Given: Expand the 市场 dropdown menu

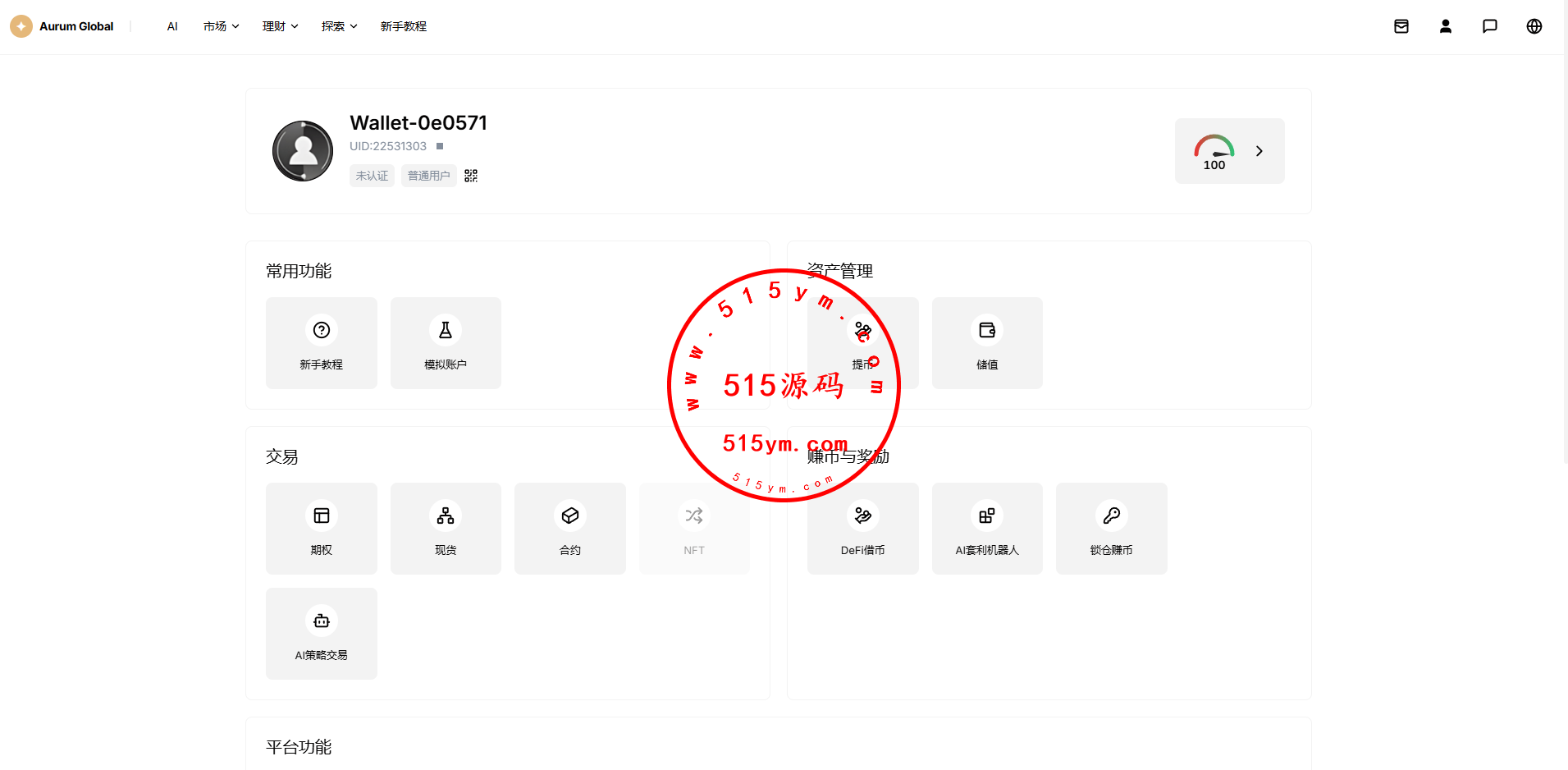Looking at the screenshot, I should pyautogui.click(x=222, y=26).
